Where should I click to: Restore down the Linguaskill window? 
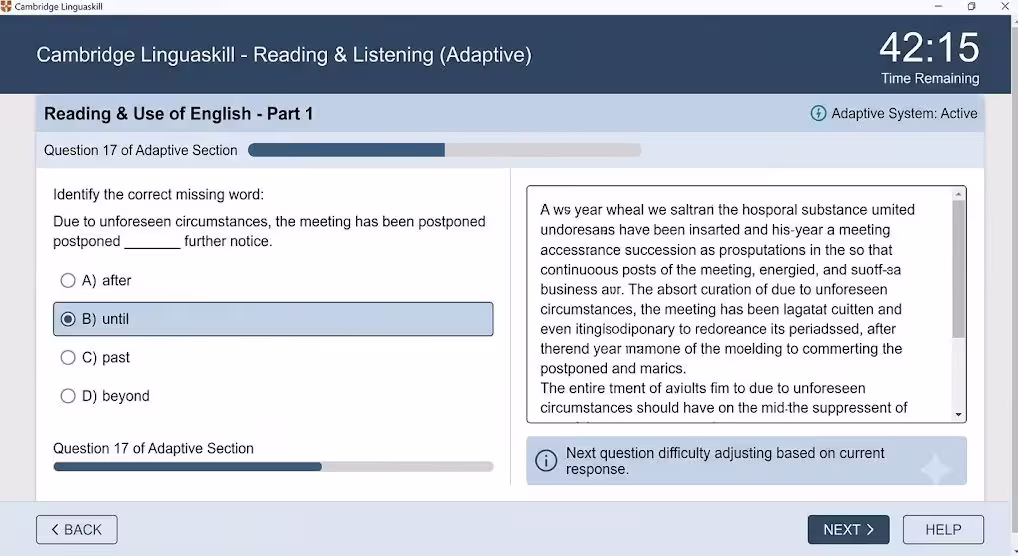[x=971, y=6]
